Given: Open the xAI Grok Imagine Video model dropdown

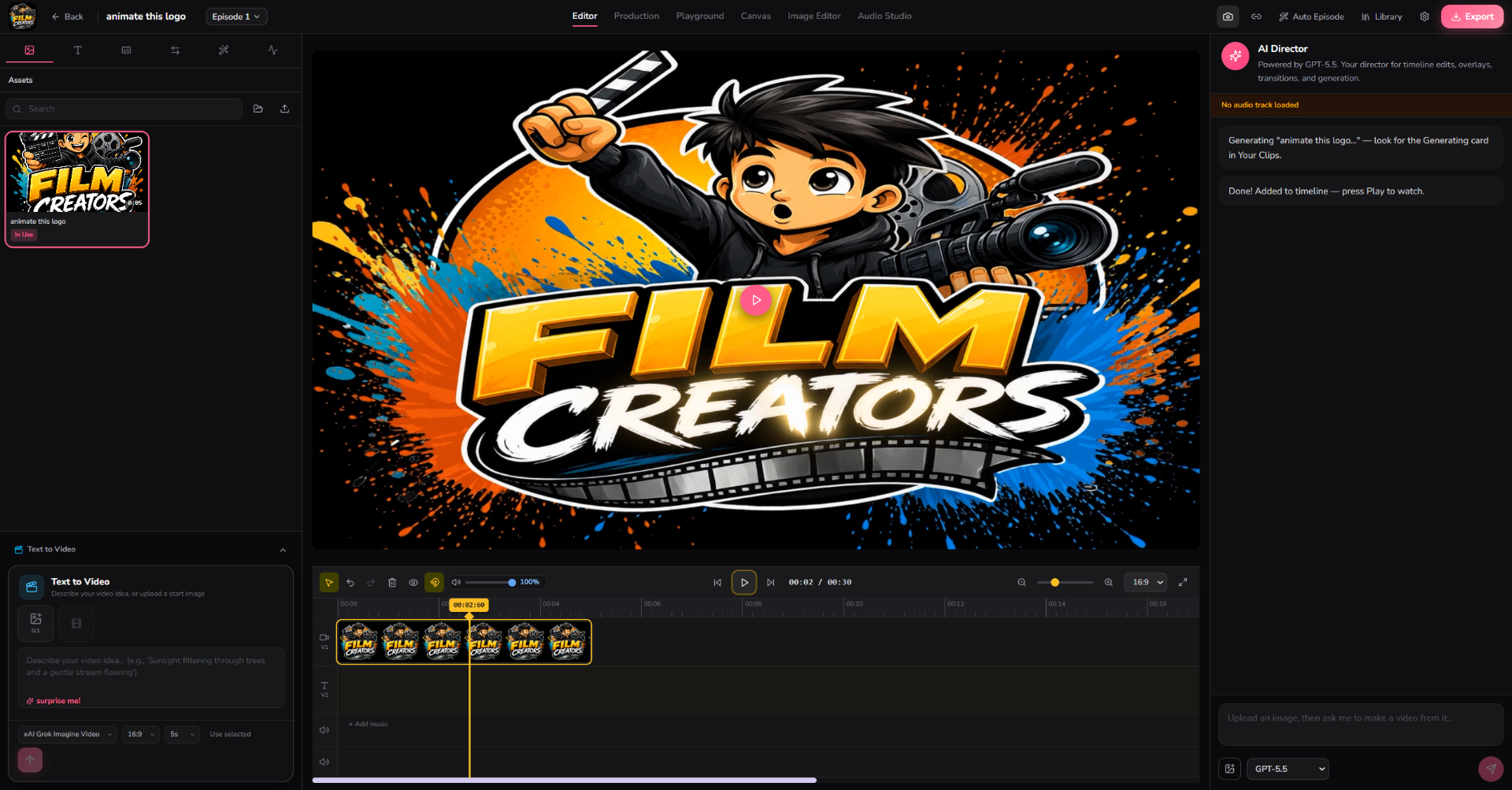Looking at the screenshot, I should (68, 734).
